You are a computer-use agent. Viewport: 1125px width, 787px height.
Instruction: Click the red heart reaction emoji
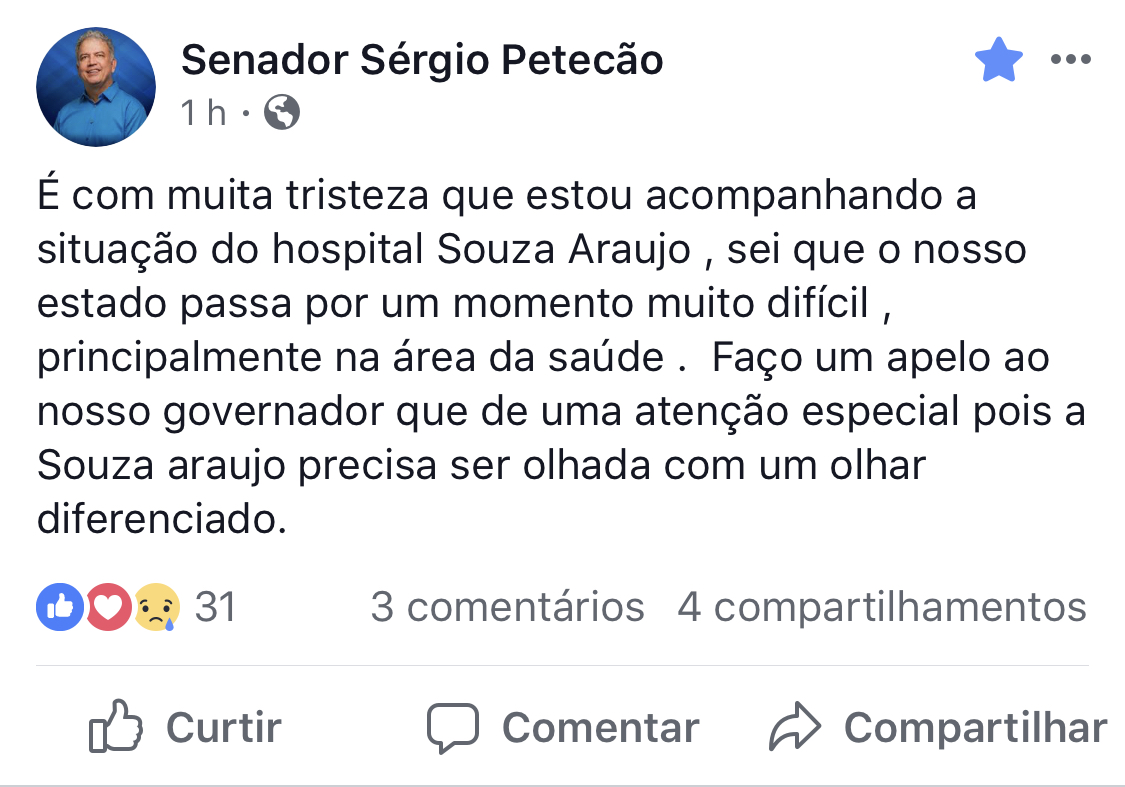tap(109, 607)
